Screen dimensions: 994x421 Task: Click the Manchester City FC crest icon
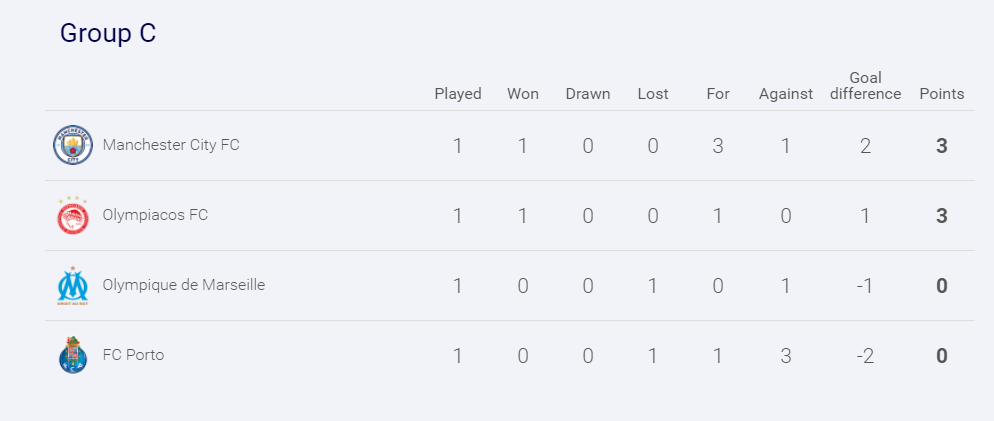tap(73, 146)
